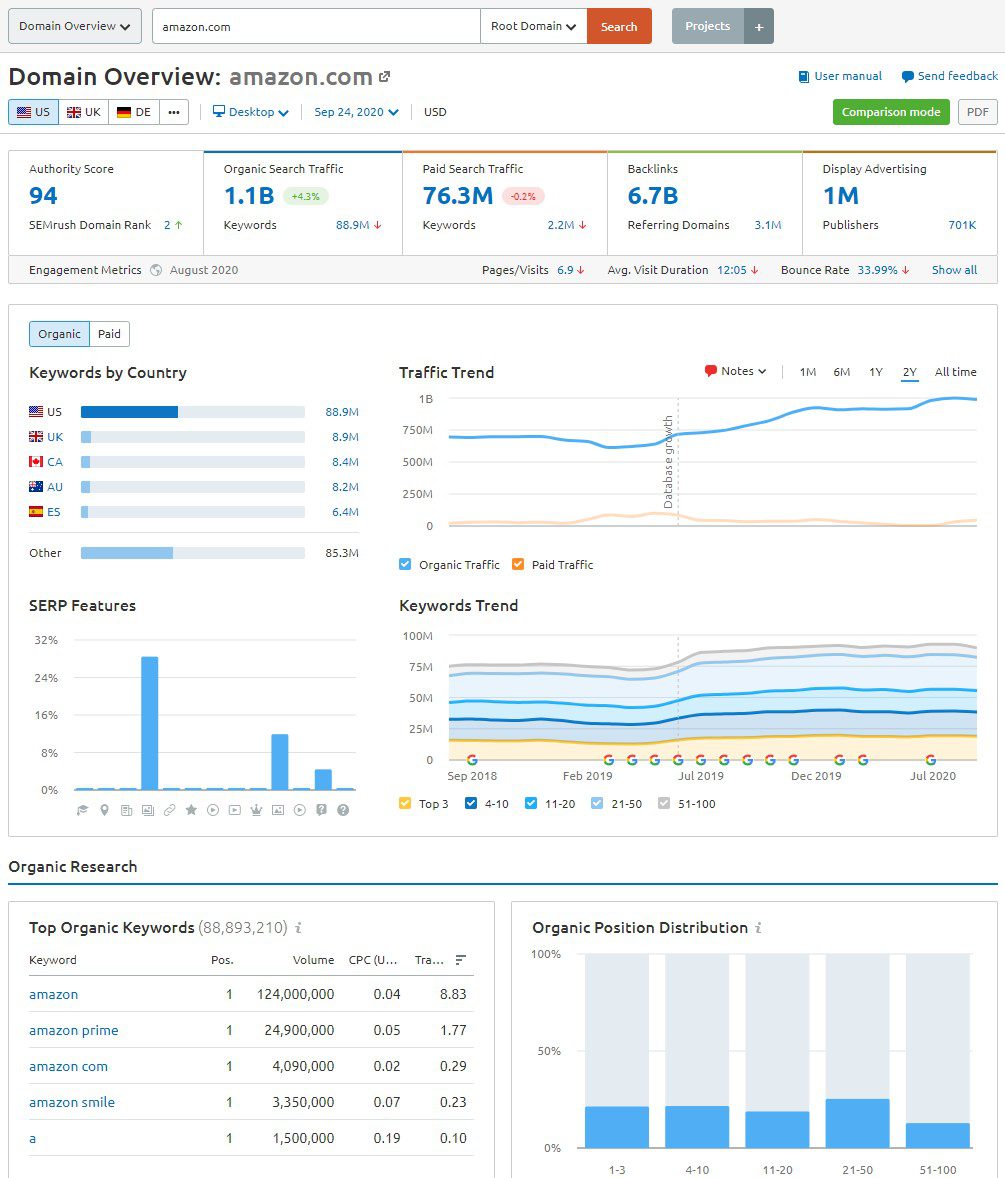Open the Notes dropdown
Screen dimensions: 1005x1178
click(x=735, y=371)
